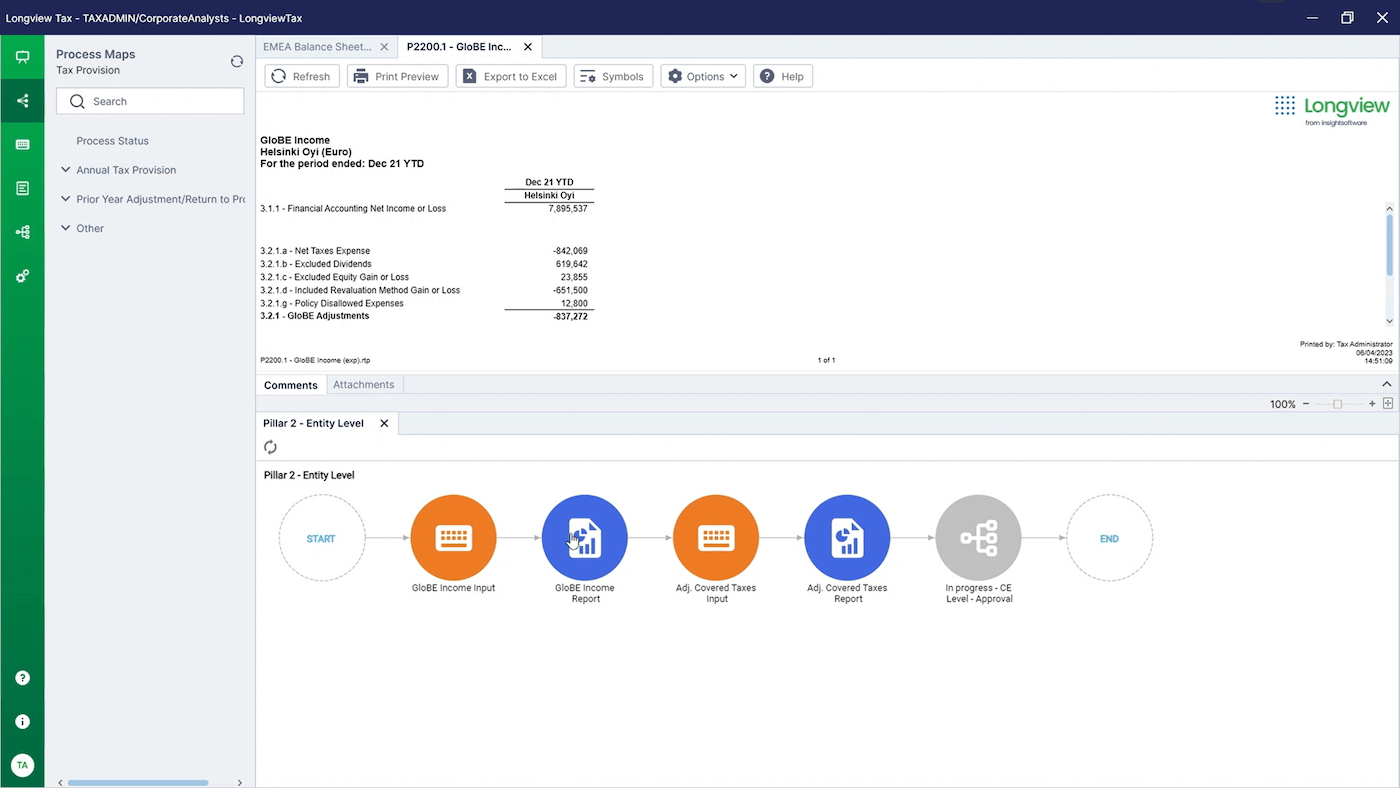Image resolution: width=1400 pixels, height=788 pixels.
Task: Open the help question mark in sidebar
Action: pos(22,678)
